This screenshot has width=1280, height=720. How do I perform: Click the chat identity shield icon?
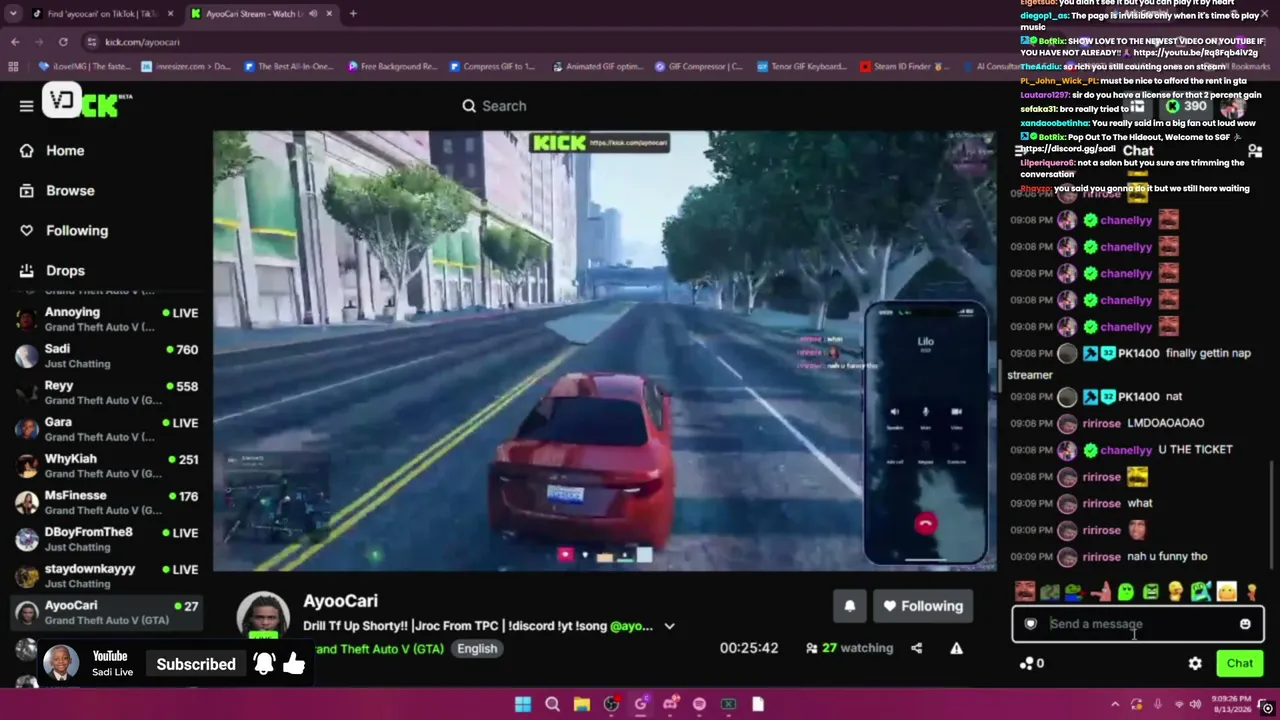click(x=1031, y=624)
